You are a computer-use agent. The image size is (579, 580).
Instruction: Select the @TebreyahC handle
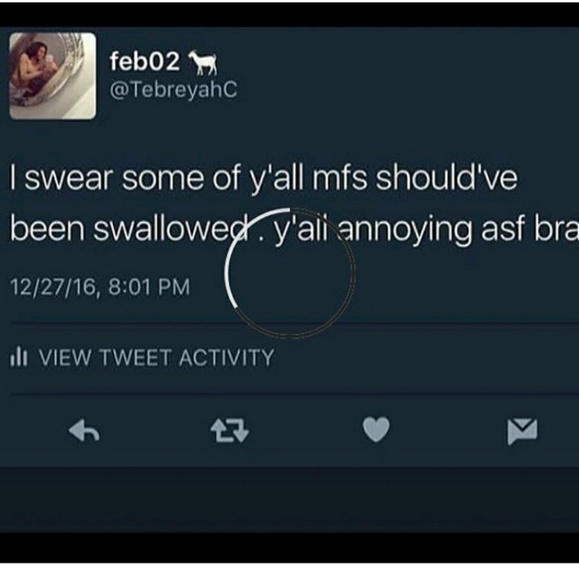173,90
